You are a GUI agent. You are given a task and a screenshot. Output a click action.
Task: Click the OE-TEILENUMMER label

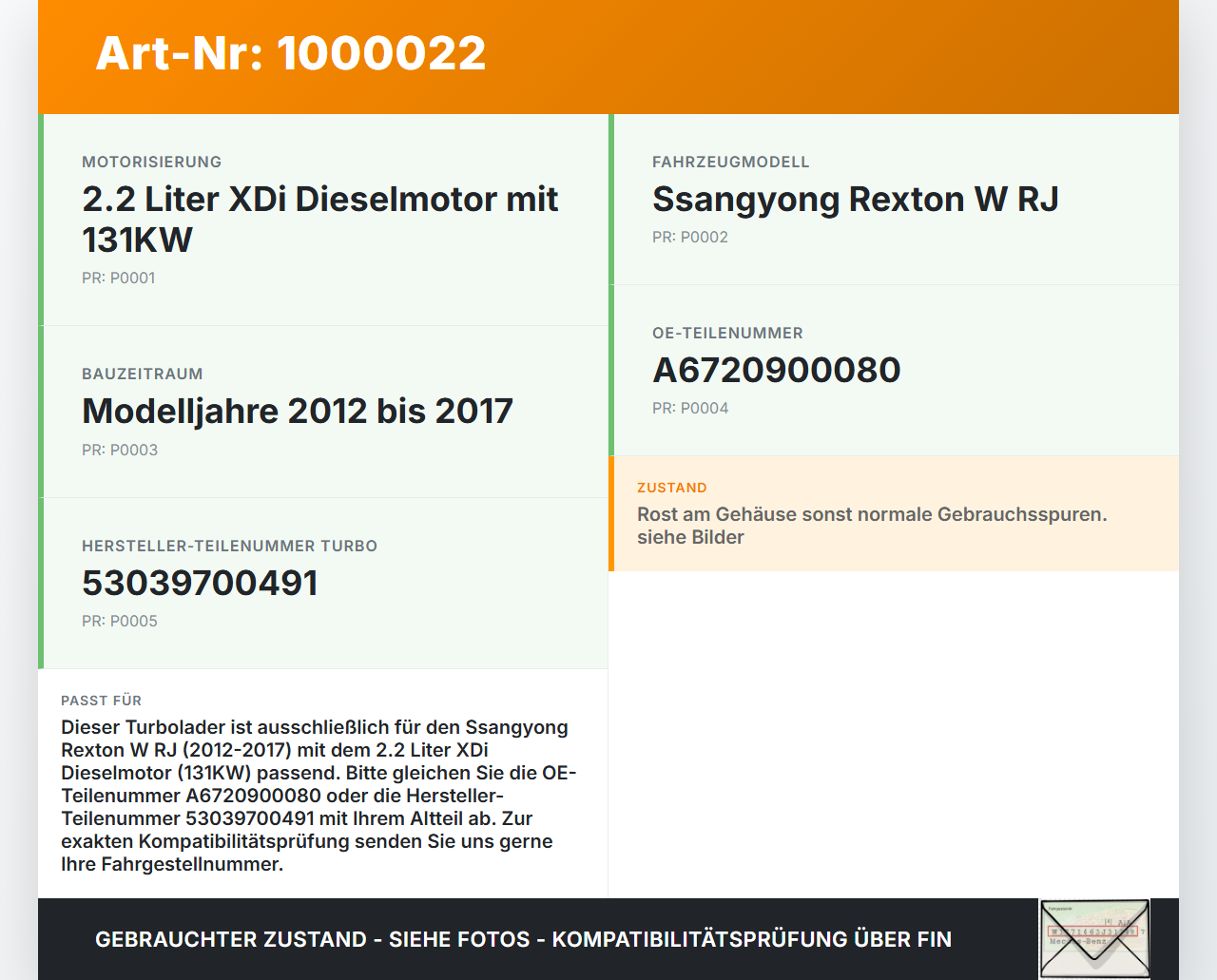pyautogui.click(x=727, y=333)
